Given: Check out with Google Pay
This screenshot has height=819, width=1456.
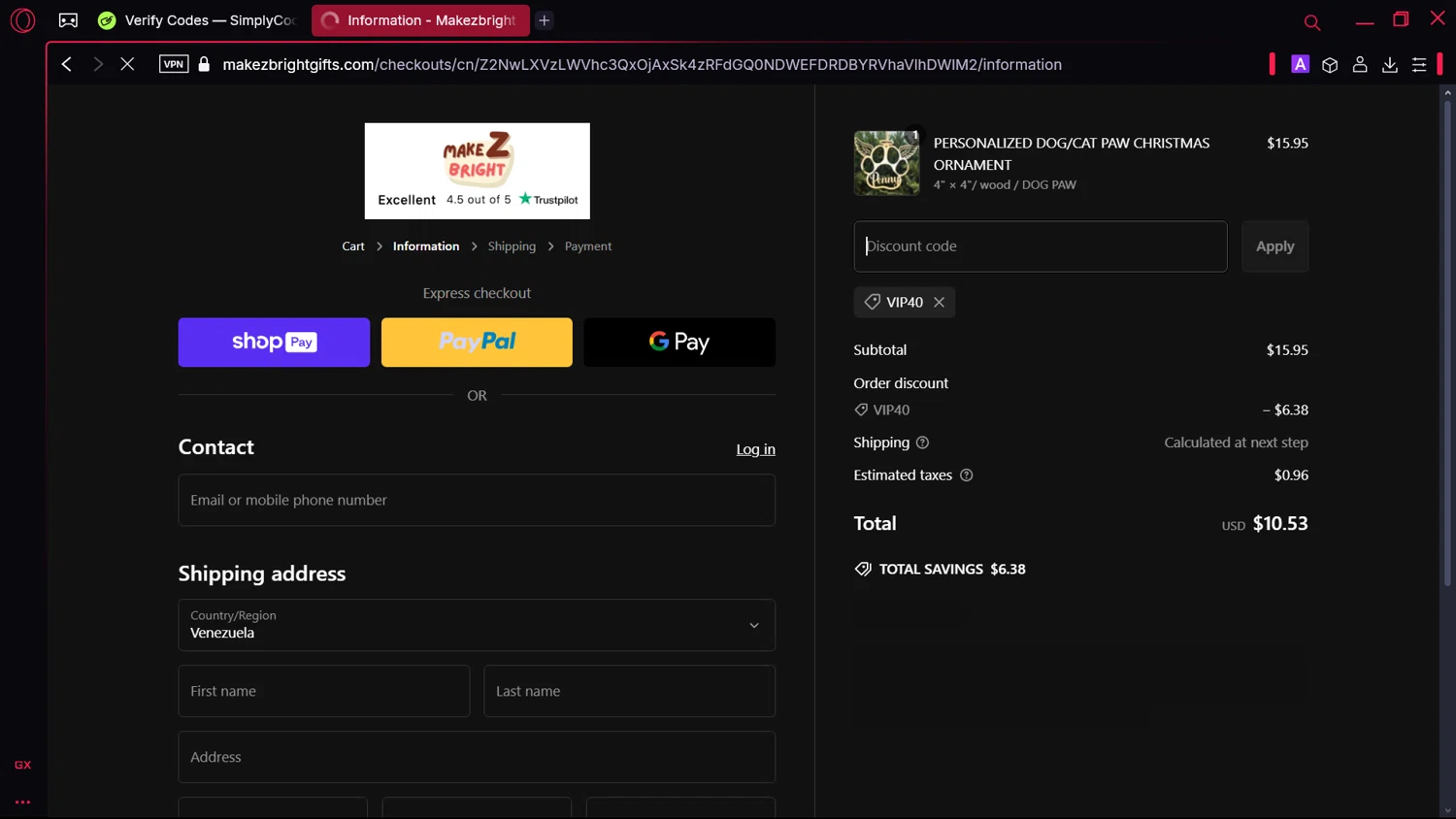Looking at the screenshot, I should (x=679, y=342).
